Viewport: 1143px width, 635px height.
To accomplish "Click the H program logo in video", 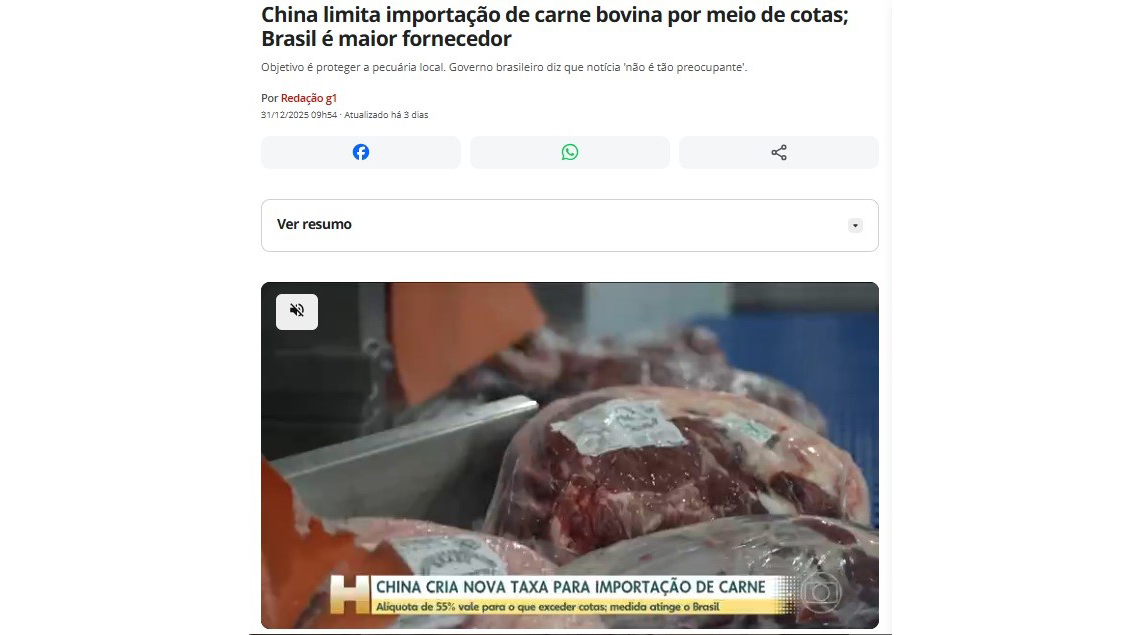I will (350, 594).
